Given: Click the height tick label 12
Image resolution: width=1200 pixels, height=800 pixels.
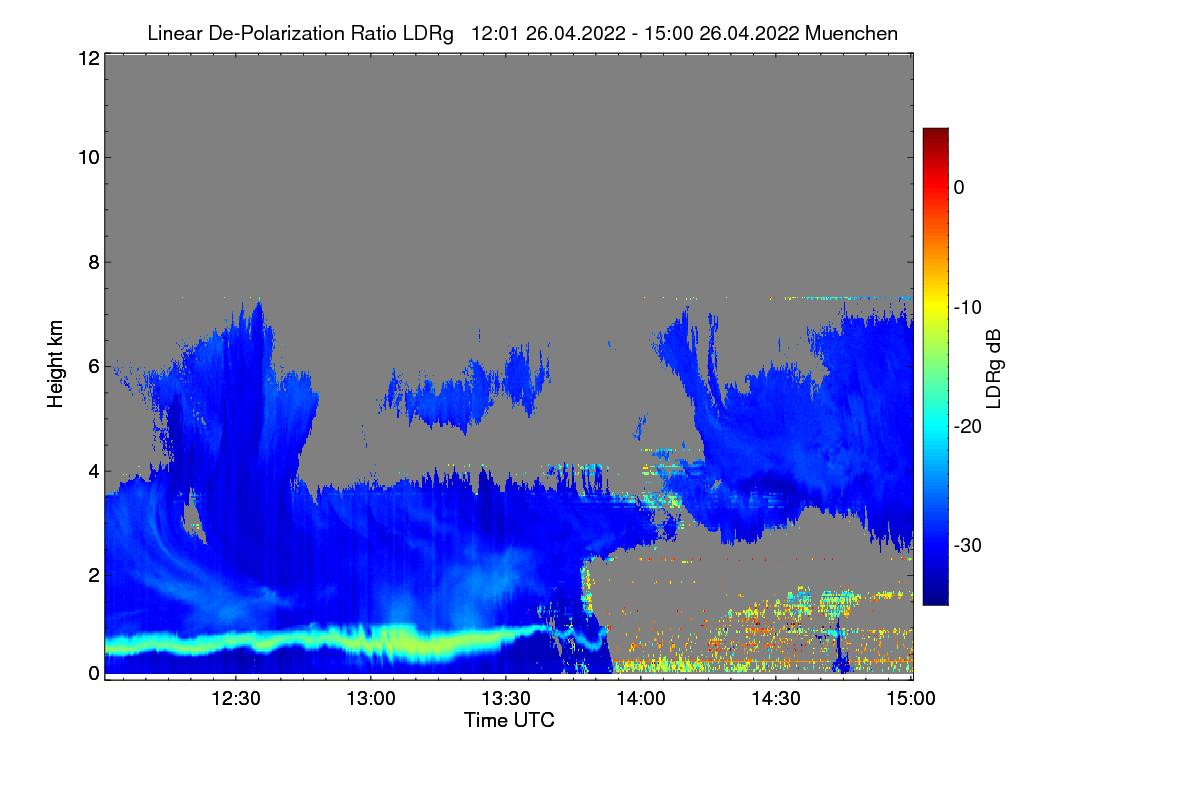Looking at the screenshot, I should pyautogui.click(x=88, y=59).
